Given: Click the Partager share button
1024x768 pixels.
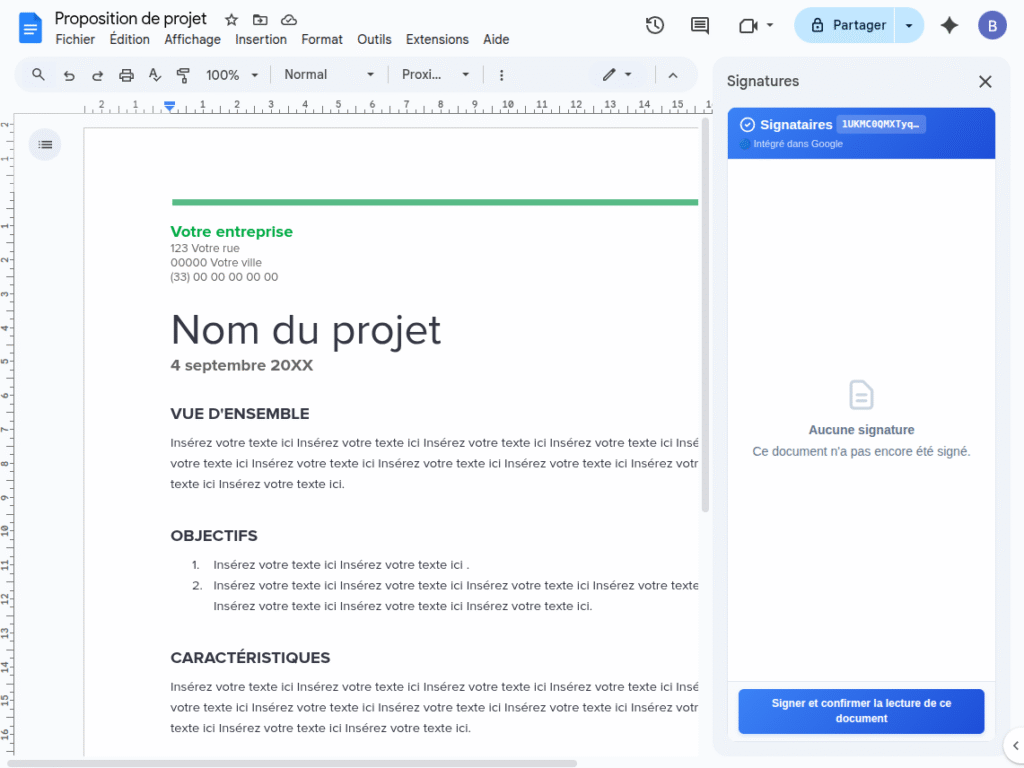Looking at the screenshot, I should tap(848, 25).
